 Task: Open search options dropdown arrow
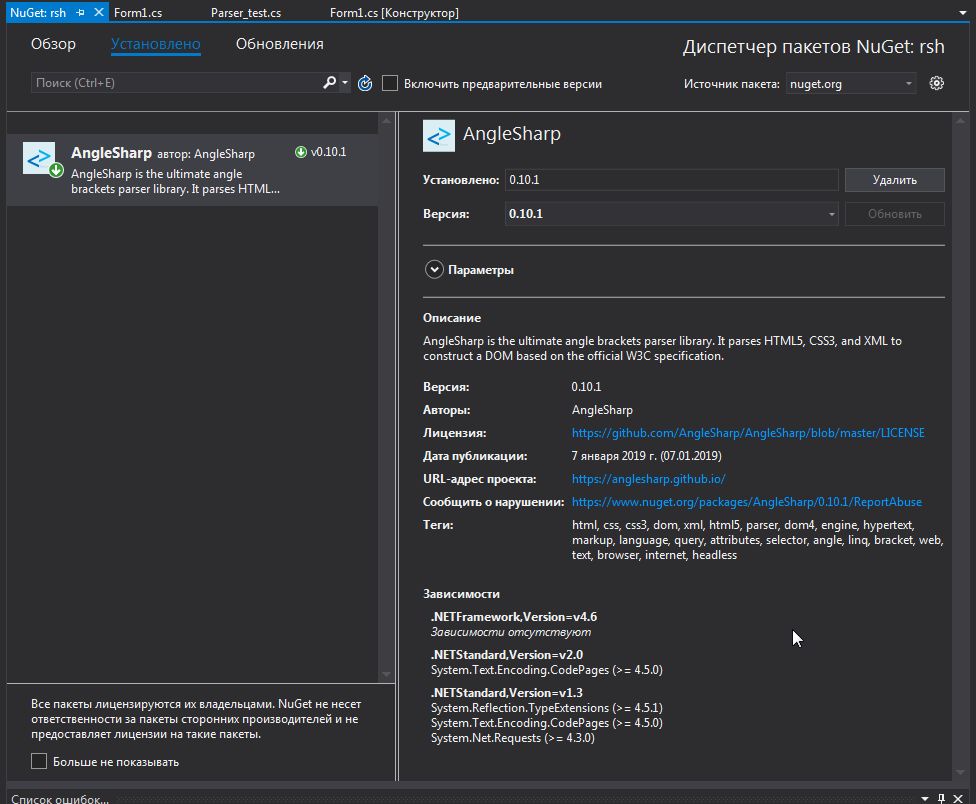(x=345, y=84)
